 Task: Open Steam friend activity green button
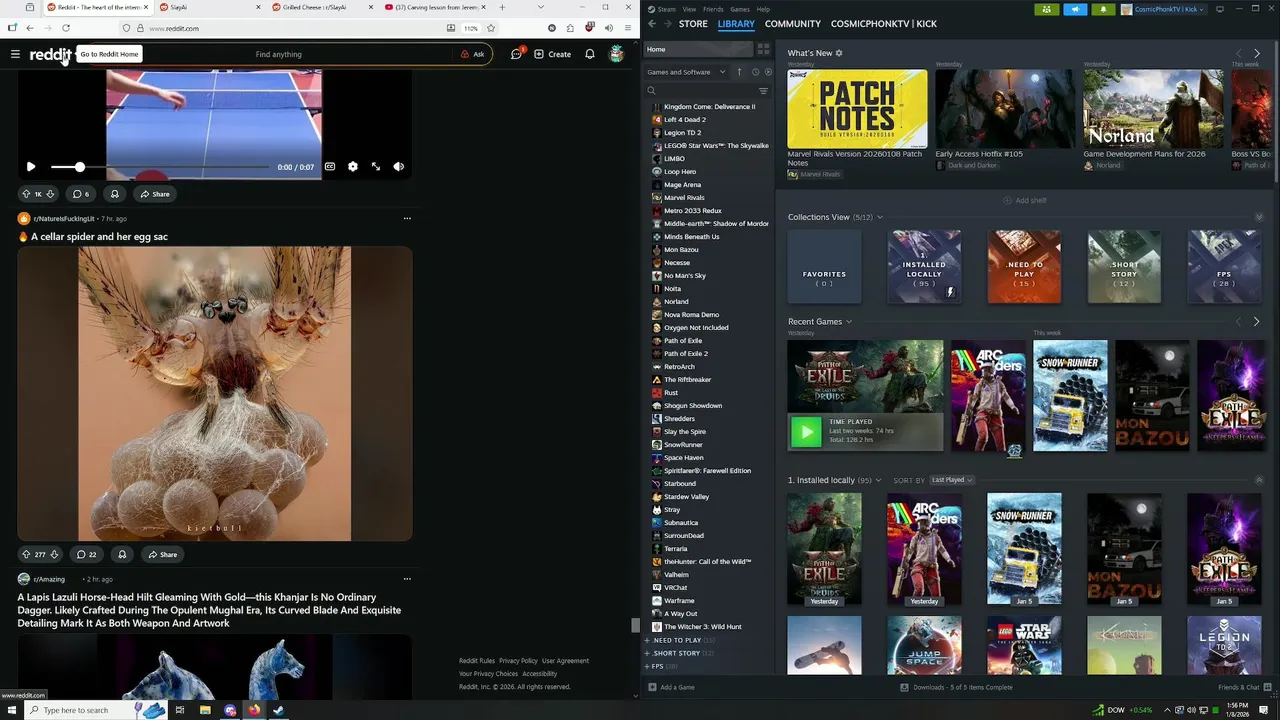[1047, 9]
